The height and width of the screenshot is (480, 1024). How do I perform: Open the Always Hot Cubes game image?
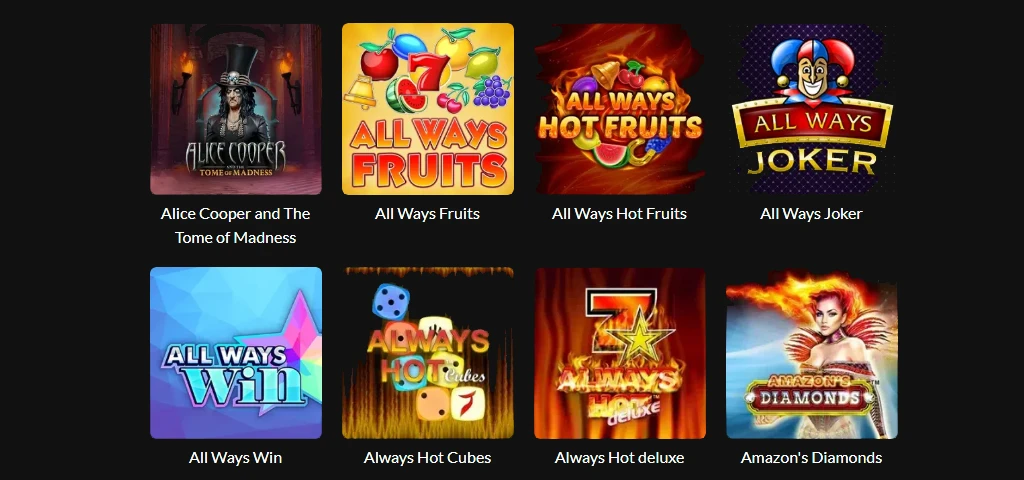tap(428, 353)
